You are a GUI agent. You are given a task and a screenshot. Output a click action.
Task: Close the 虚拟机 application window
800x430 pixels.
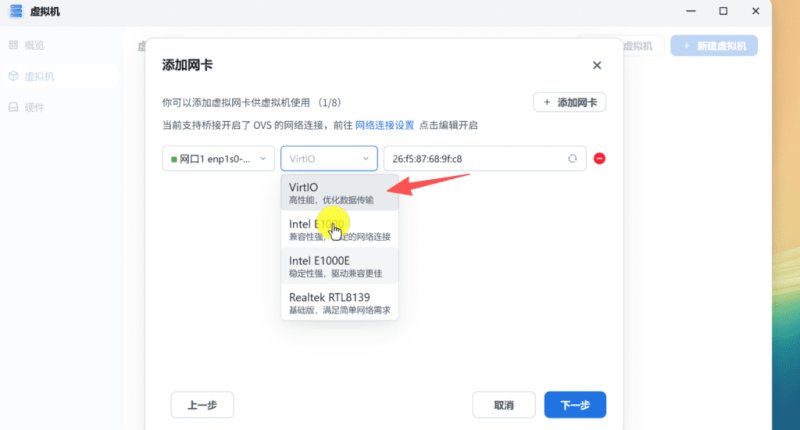[x=756, y=11]
